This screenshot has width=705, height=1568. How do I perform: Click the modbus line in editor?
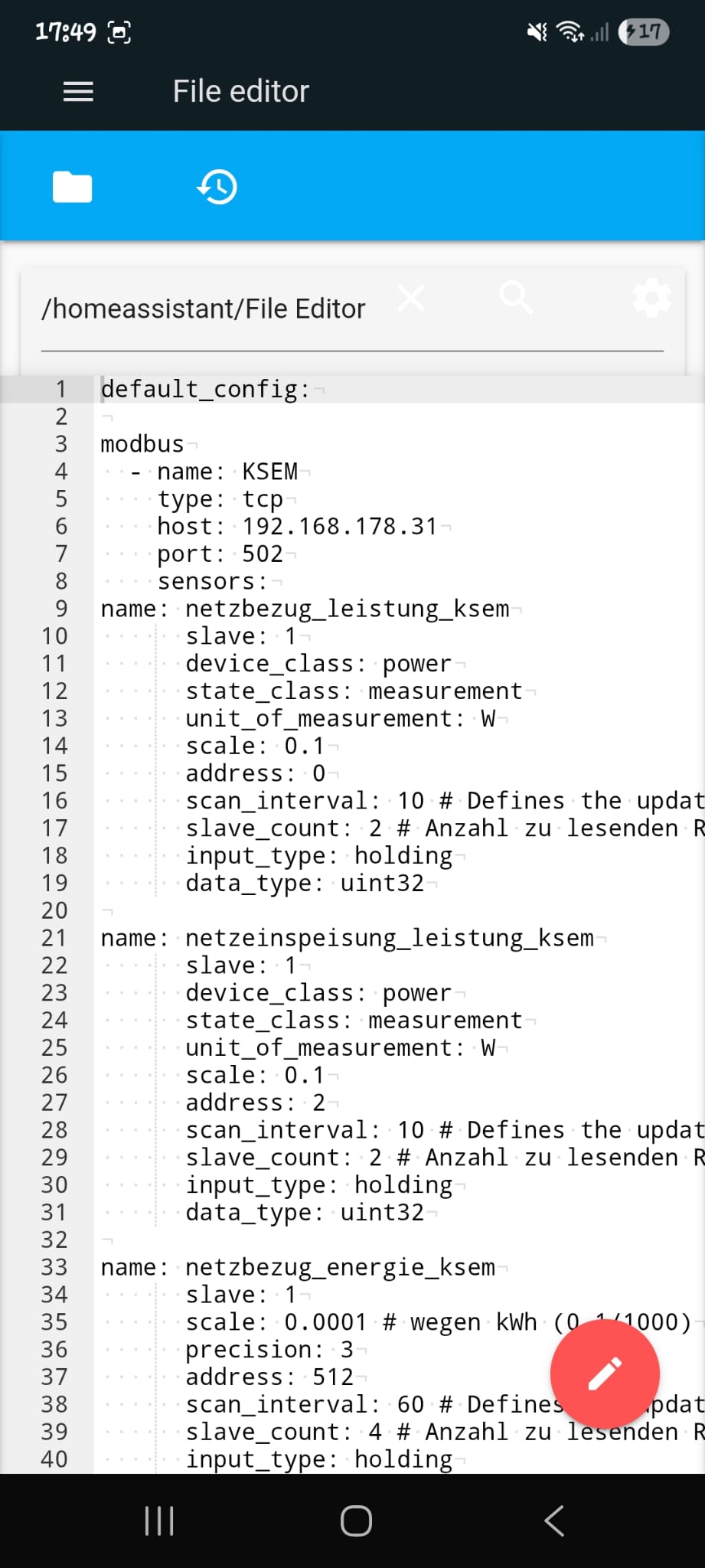click(x=142, y=444)
